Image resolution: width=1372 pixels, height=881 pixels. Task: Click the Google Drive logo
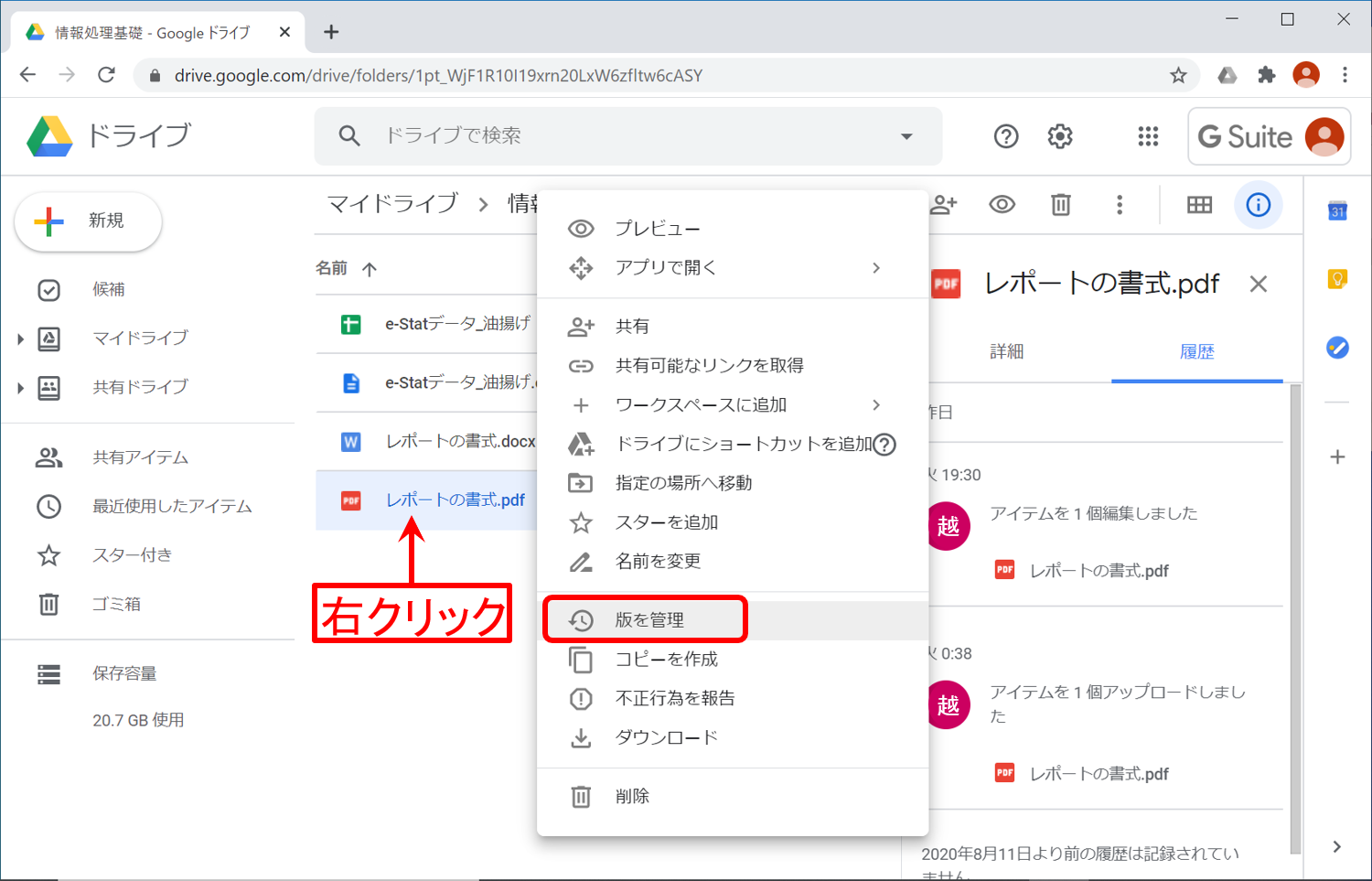(x=49, y=136)
